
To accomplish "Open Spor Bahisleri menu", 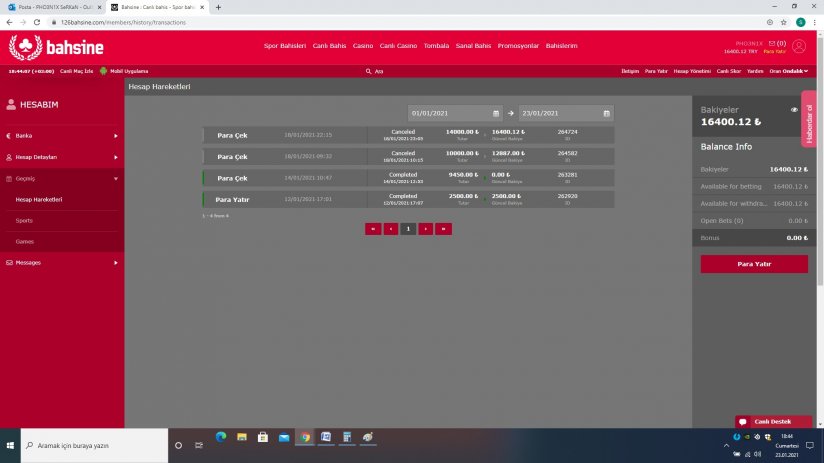I will (x=285, y=46).
